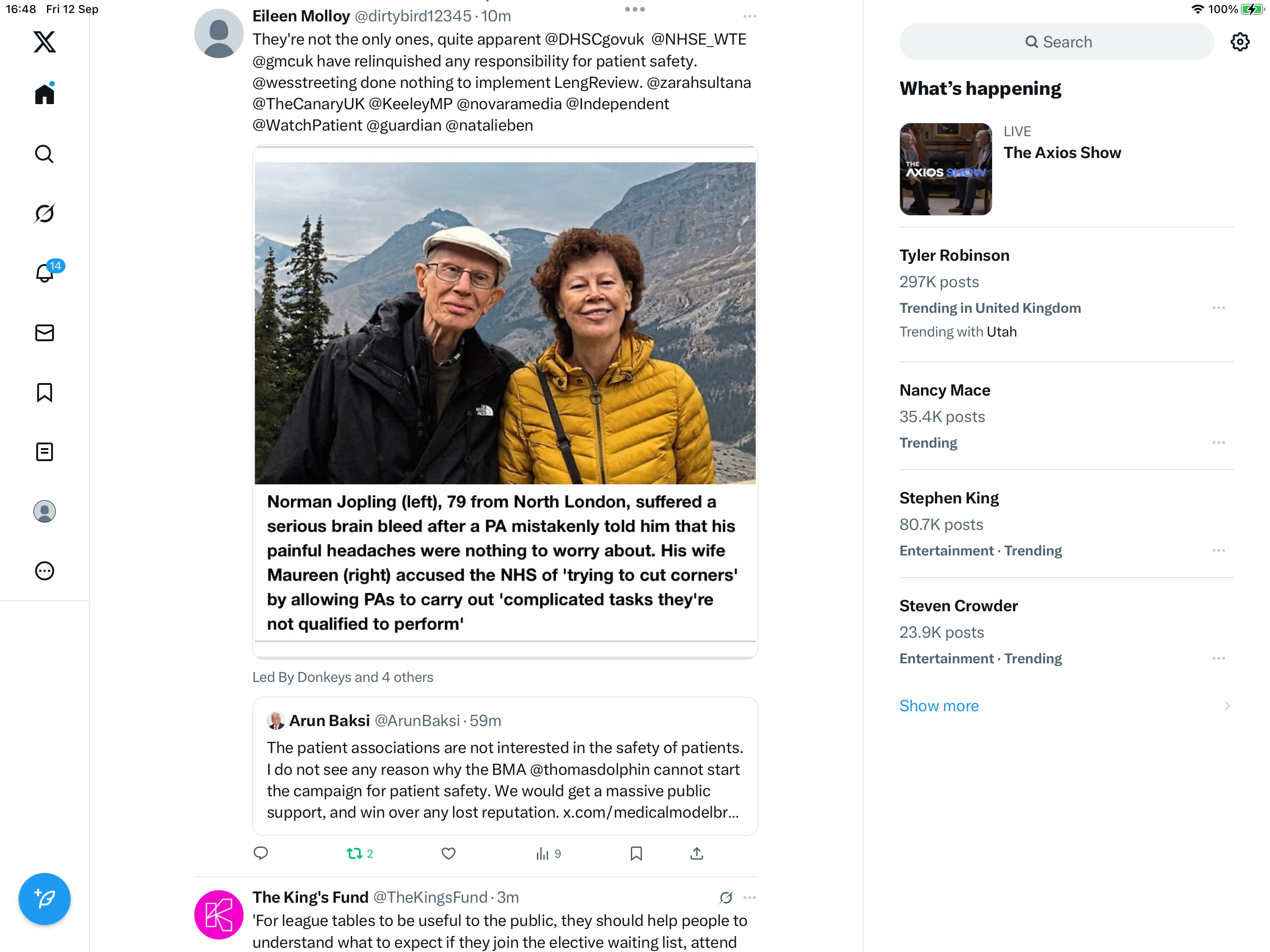Open Profile tab in left sidebar
1270x952 pixels.
pyautogui.click(x=44, y=511)
